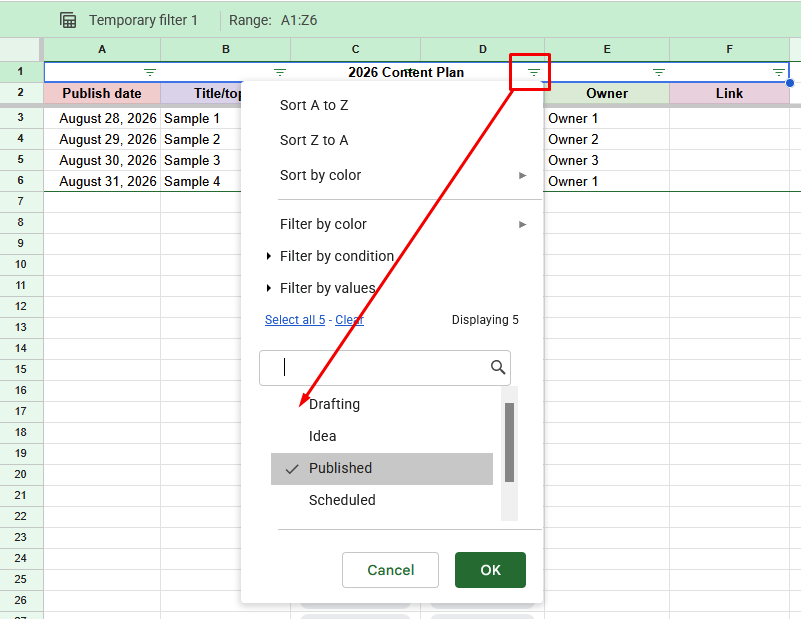The height and width of the screenshot is (619, 801).
Task: Select column B header
Action: click(x=226, y=50)
